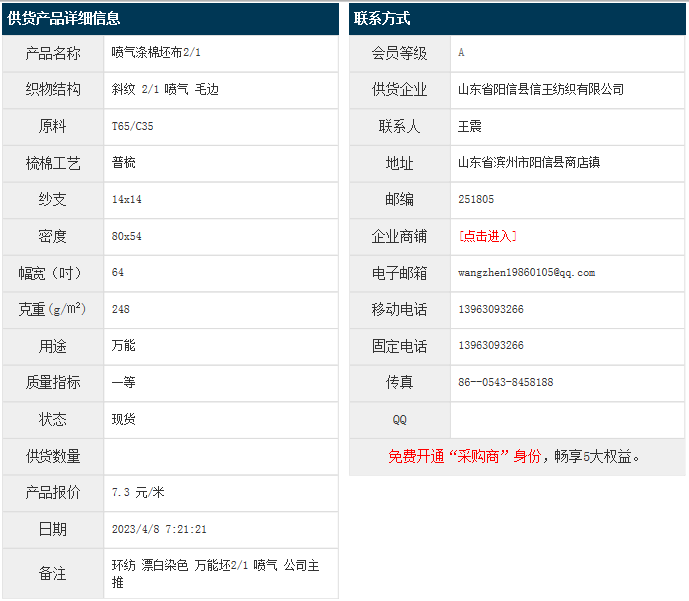This screenshot has width=689, height=601.
Task: Click the date value 2023/4/8 7:21:21
Action: (x=159, y=530)
